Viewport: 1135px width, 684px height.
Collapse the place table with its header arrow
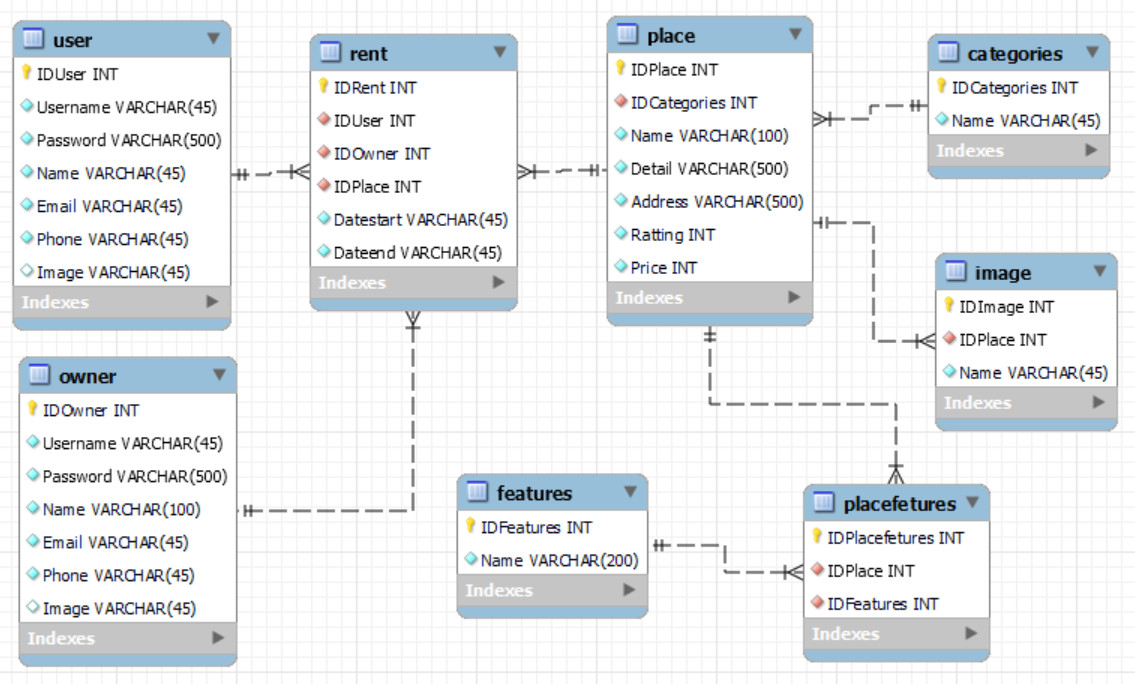click(796, 33)
